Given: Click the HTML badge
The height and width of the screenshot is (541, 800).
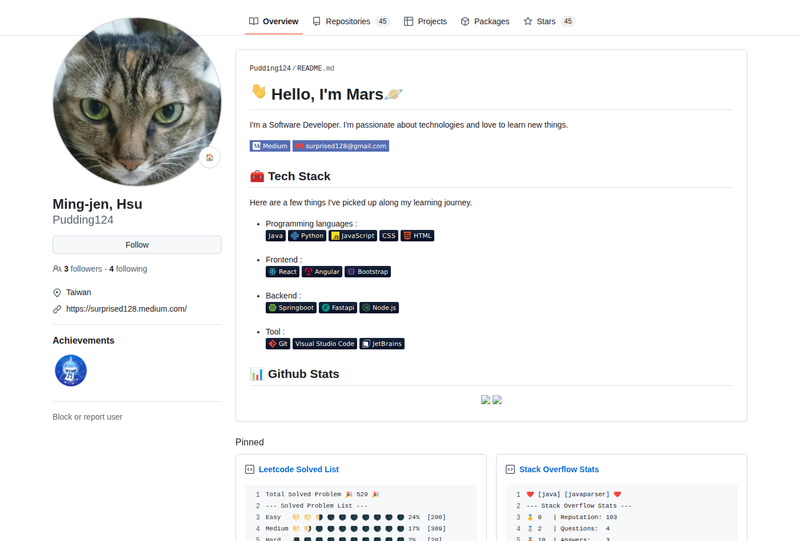Looking at the screenshot, I should click(417, 236).
